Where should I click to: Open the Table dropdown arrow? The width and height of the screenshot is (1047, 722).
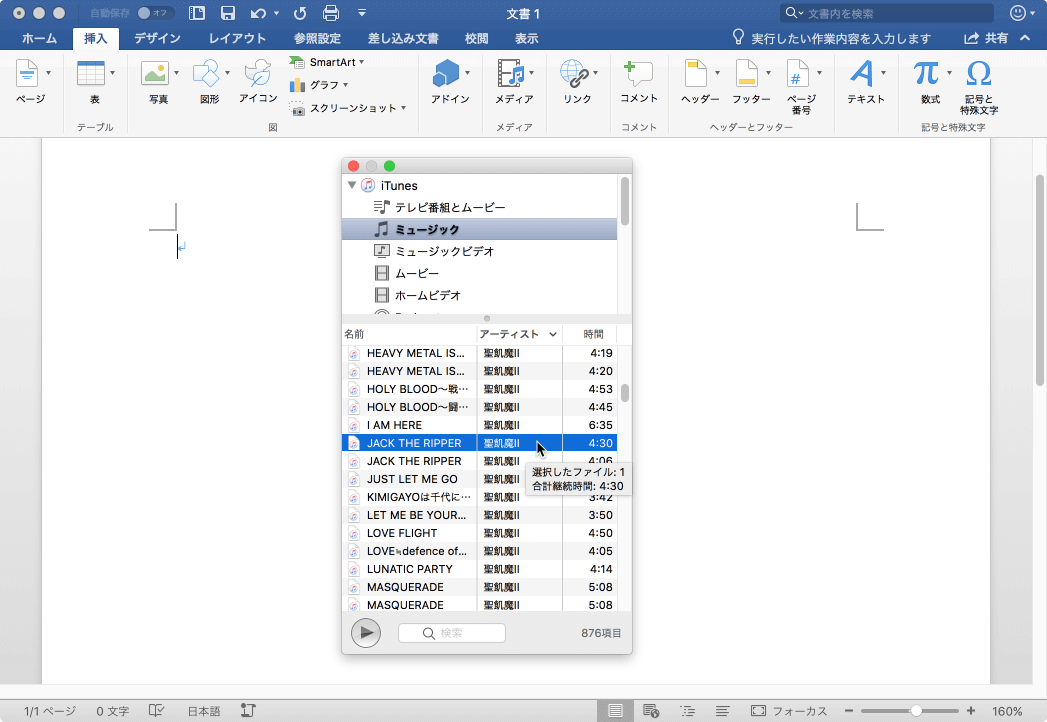pyautogui.click(x=112, y=73)
